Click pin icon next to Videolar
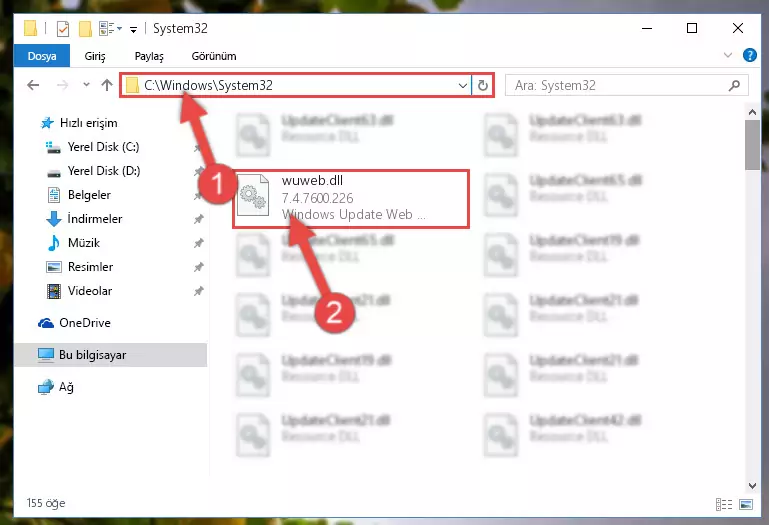 [198, 291]
